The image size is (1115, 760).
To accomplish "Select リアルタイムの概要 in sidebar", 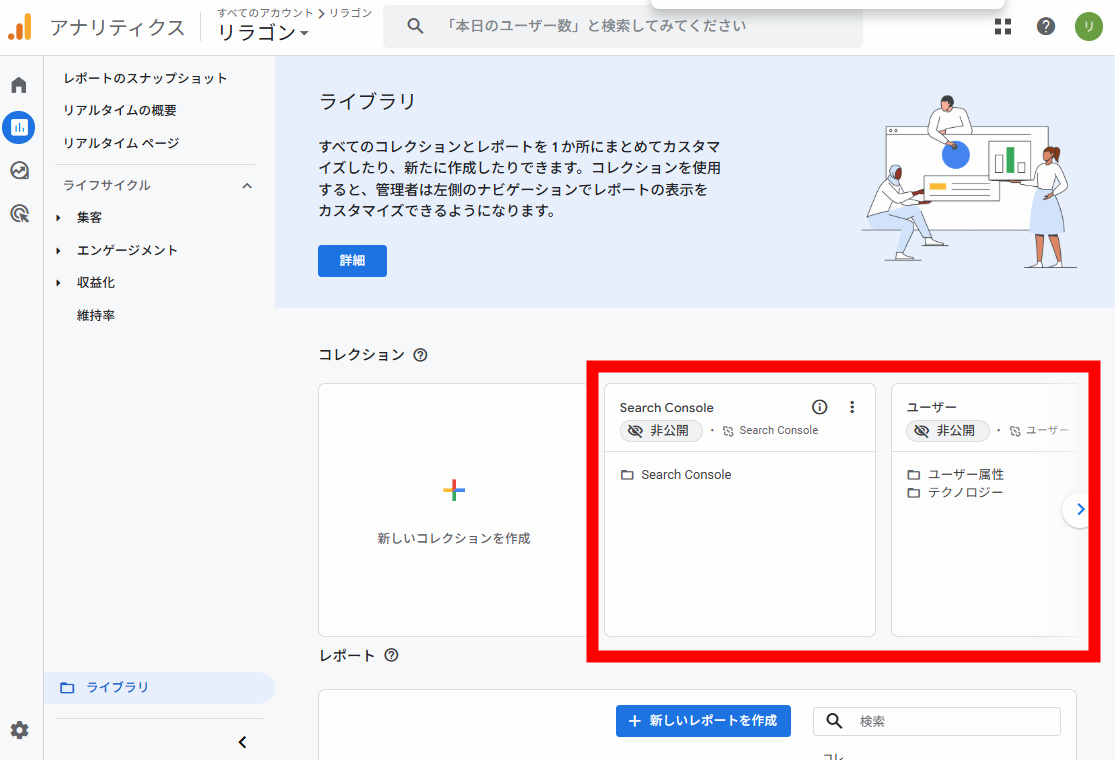I will click(x=120, y=111).
